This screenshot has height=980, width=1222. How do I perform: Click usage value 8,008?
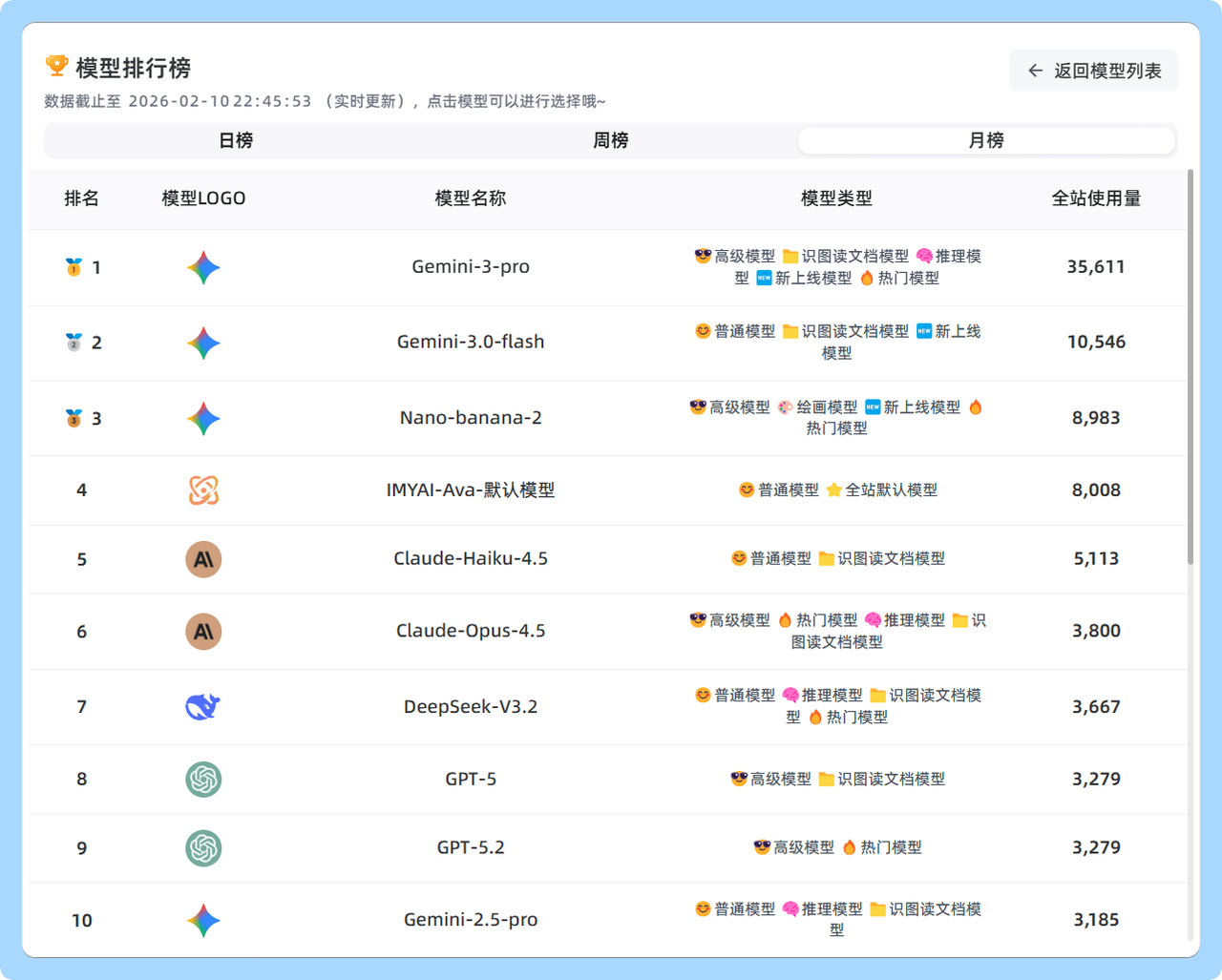coord(1096,490)
